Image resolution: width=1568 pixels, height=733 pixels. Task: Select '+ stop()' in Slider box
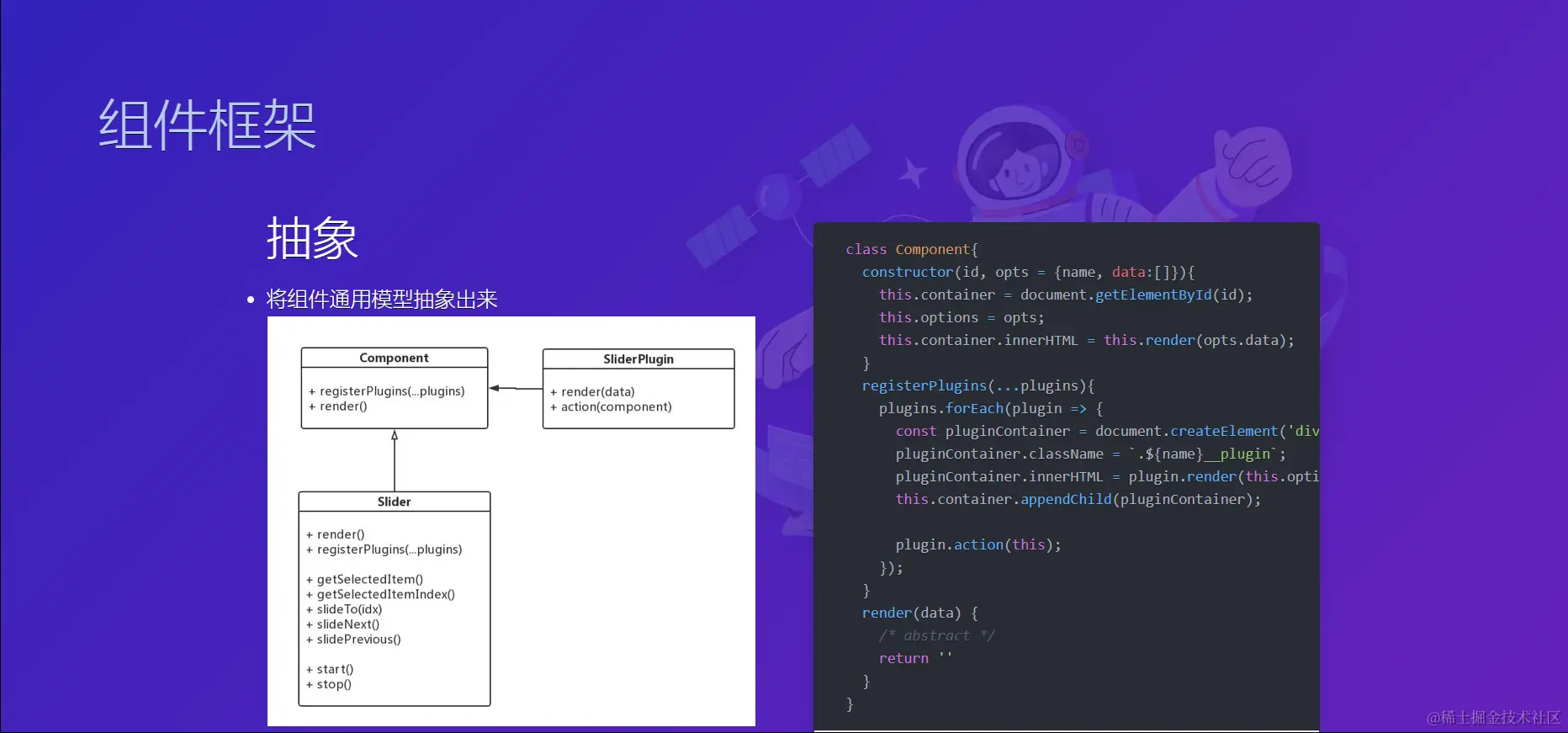pyautogui.click(x=329, y=685)
